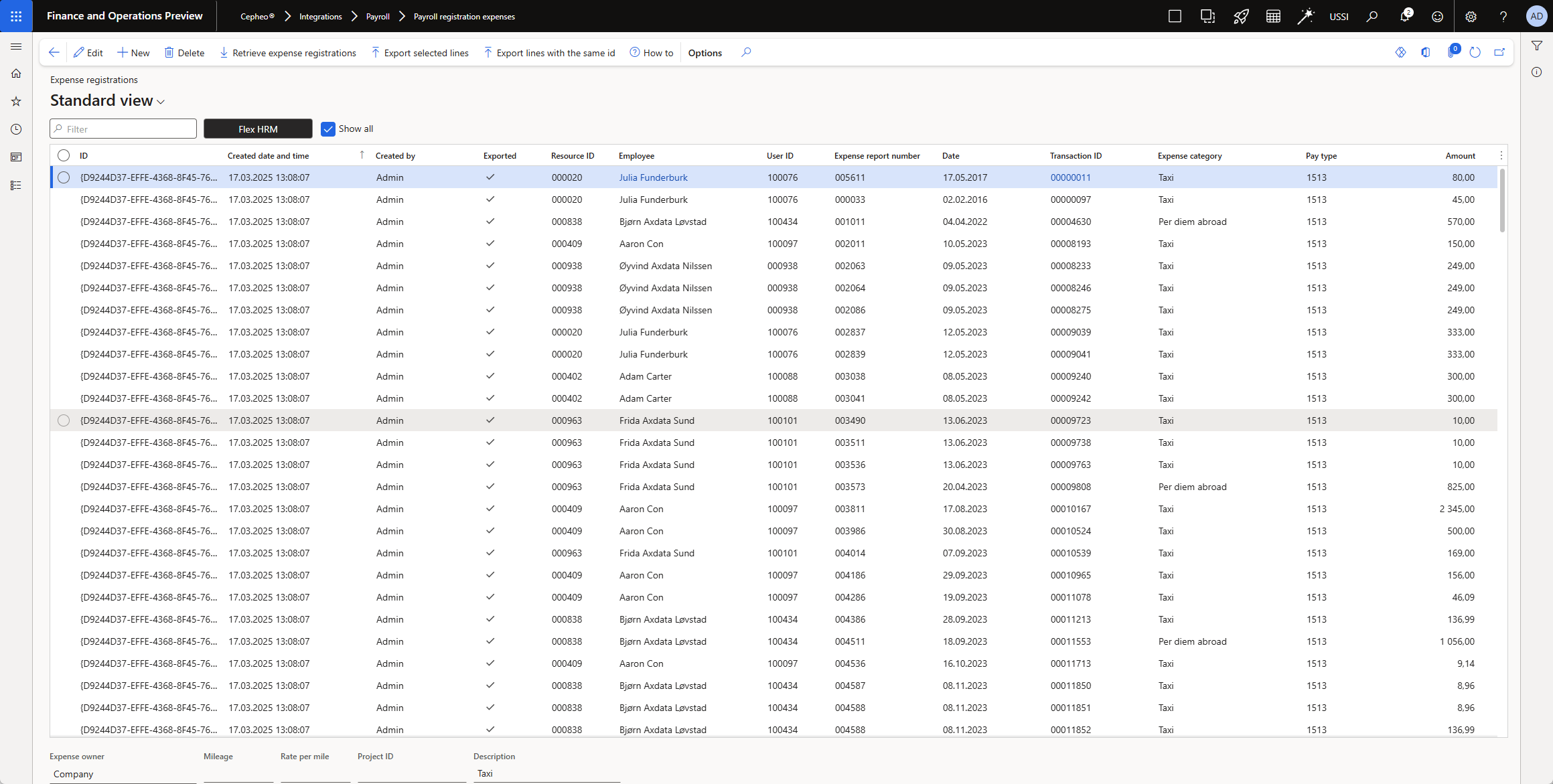Click the grid vertical scrollbar thumb
1553x784 pixels.
[1502, 201]
